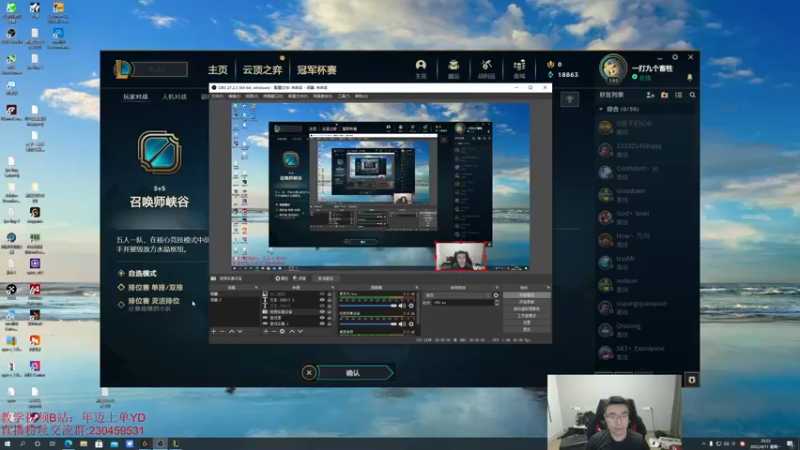Image resolution: width=800 pixels, height=450 pixels.
Task: Select friend Givedown
Action: (646, 194)
